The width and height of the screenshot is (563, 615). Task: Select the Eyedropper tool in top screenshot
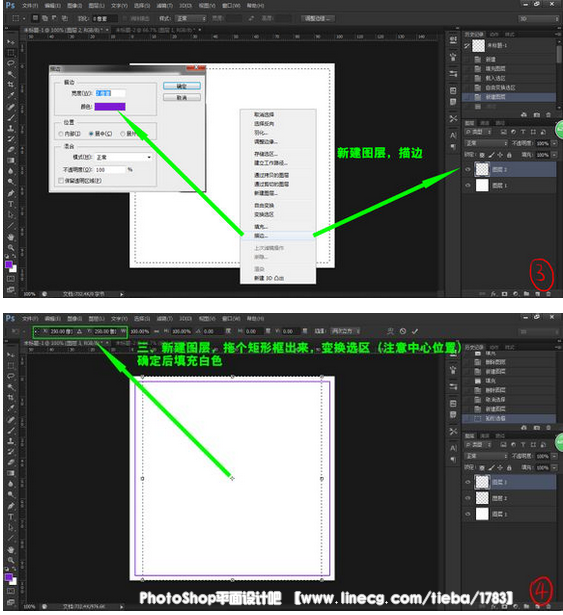(x=11, y=95)
